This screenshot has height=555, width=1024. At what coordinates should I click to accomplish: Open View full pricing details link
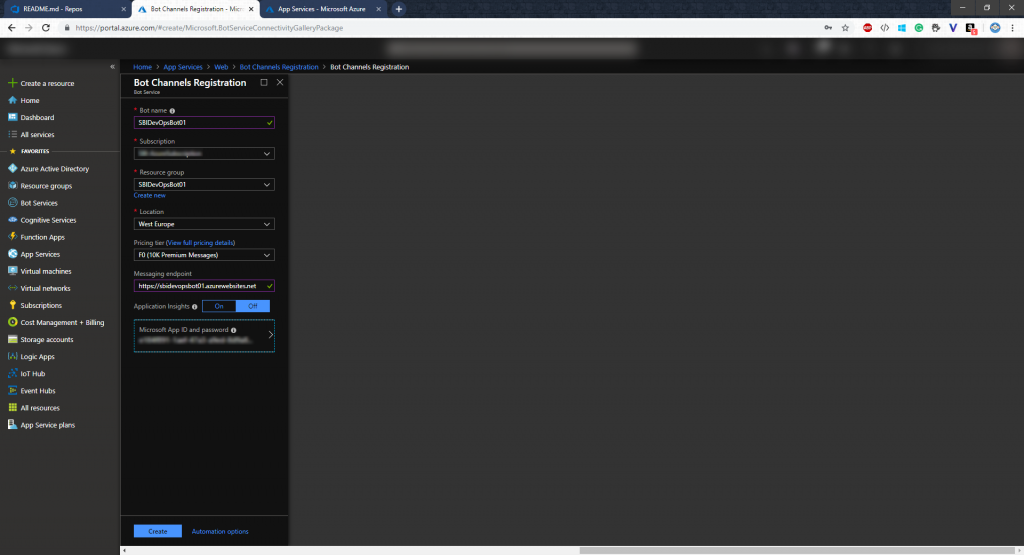tap(200, 243)
